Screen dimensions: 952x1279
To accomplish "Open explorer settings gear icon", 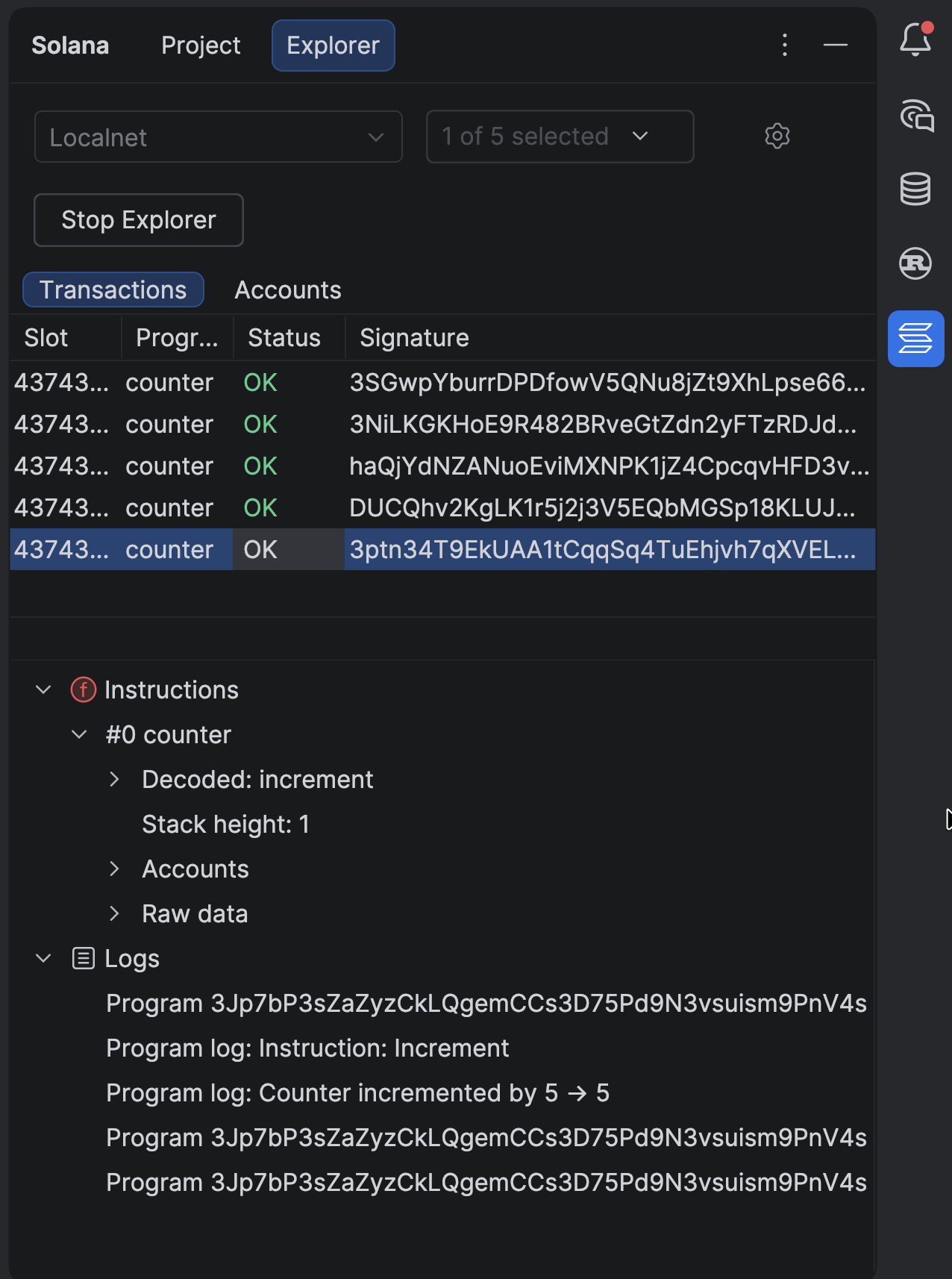I will click(777, 136).
